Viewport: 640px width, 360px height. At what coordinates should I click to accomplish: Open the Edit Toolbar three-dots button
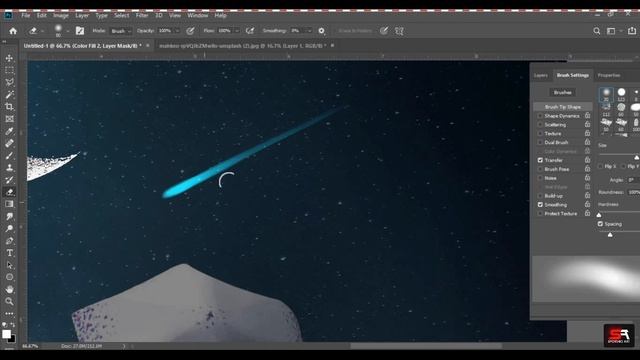click(9, 313)
